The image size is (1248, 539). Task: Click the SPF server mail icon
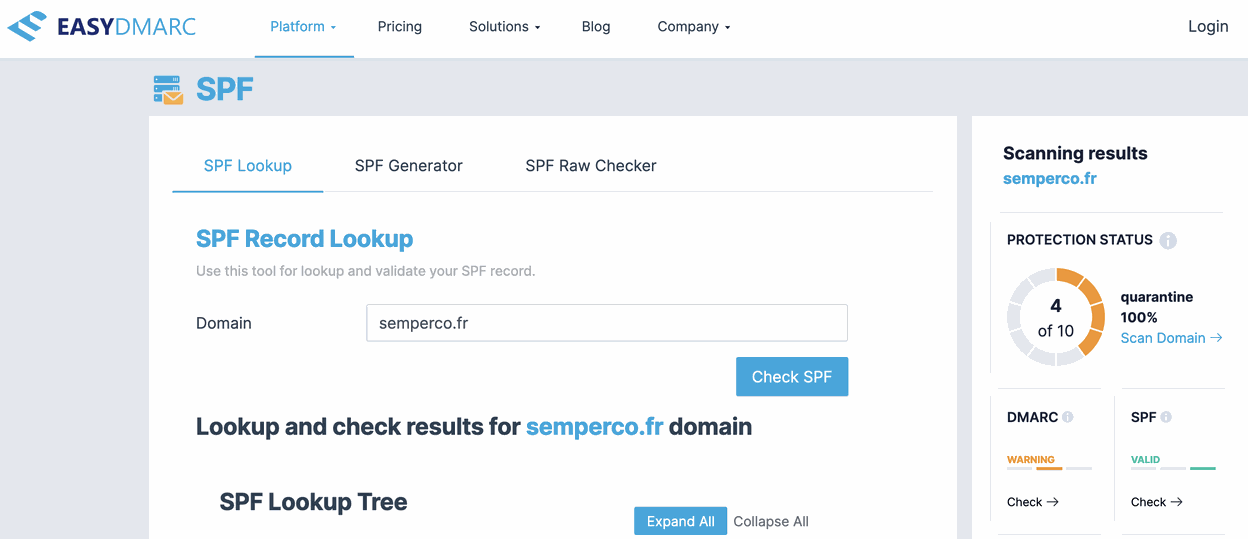coord(168,90)
